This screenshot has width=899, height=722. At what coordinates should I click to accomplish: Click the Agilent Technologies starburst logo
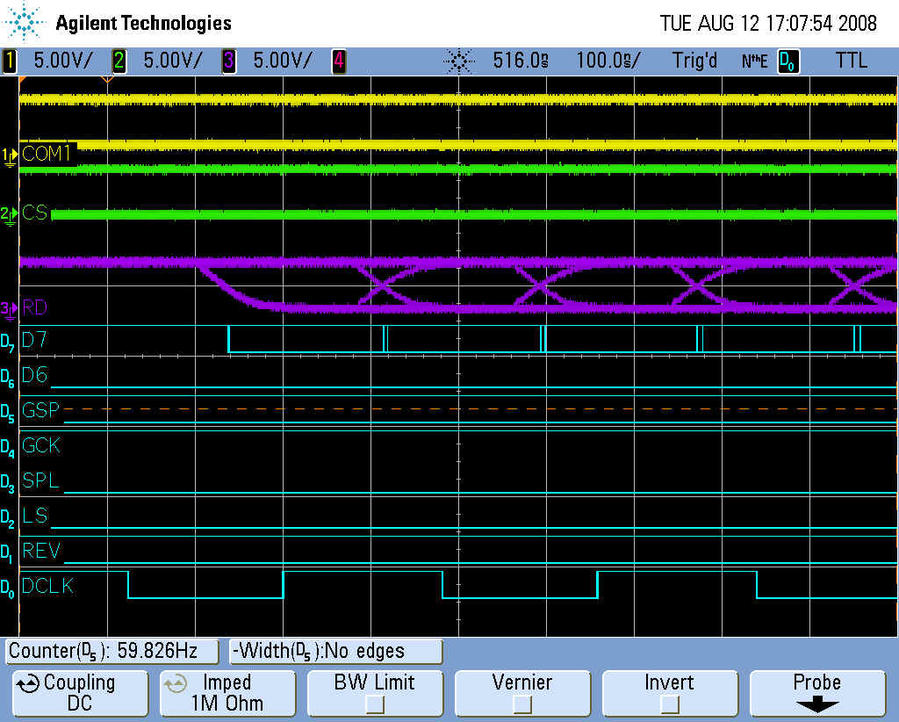point(25,22)
